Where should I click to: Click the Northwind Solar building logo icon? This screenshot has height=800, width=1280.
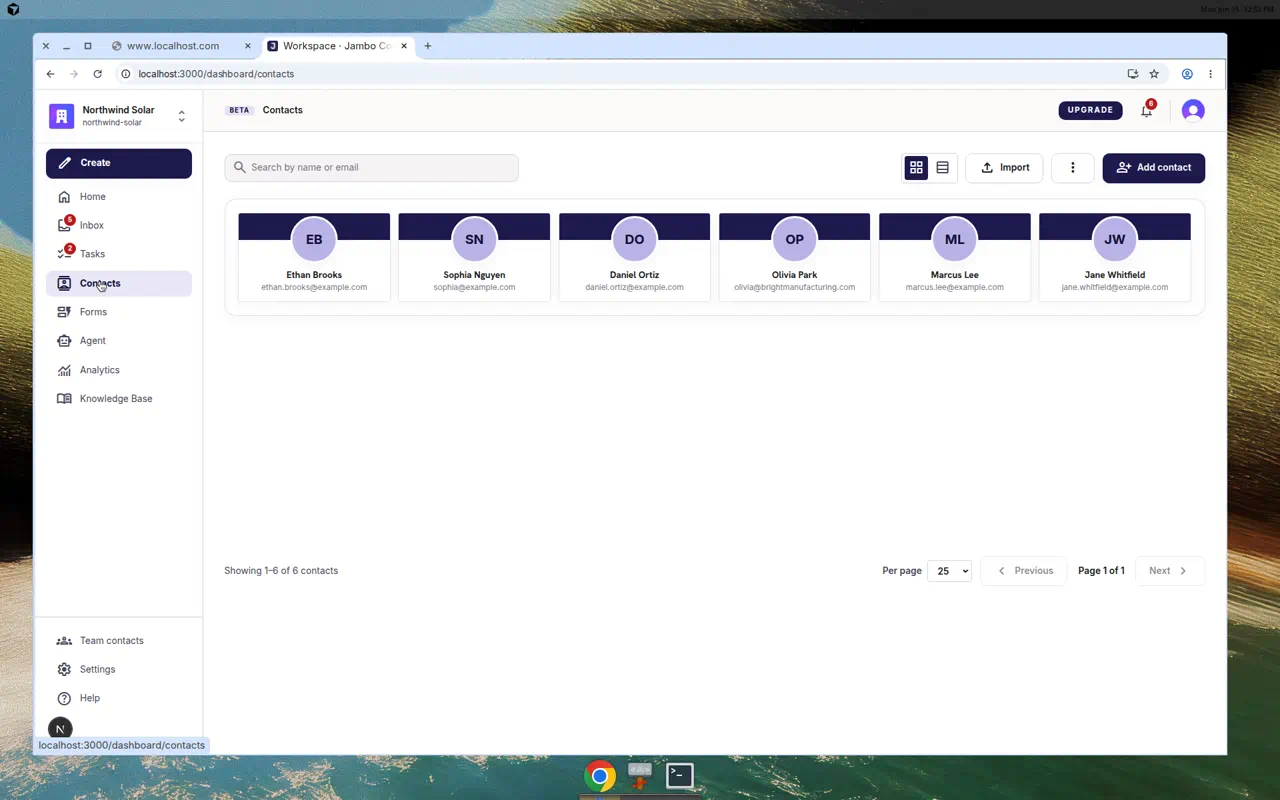62,116
